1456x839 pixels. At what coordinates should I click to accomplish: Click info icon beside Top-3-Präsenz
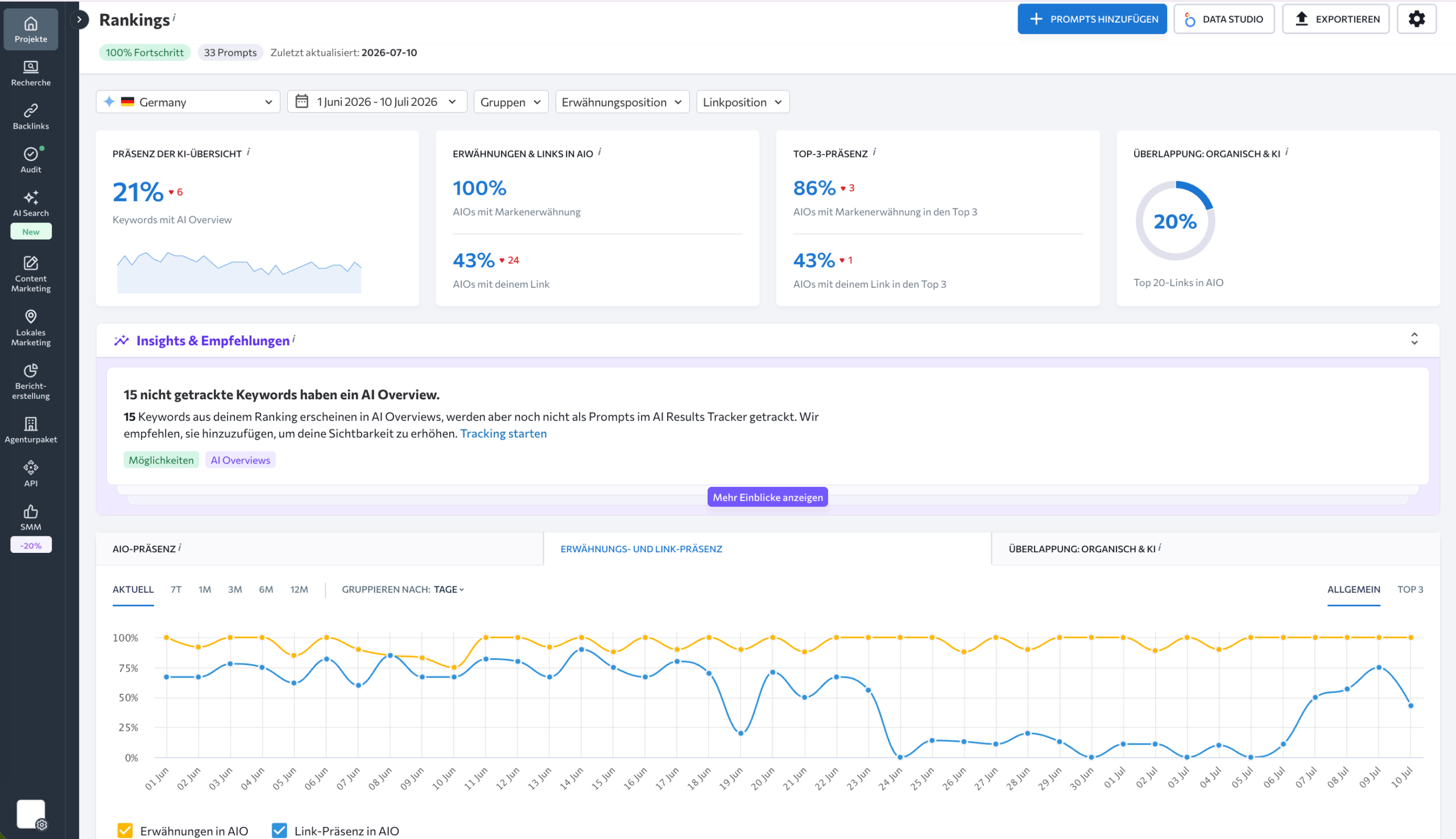click(x=875, y=151)
